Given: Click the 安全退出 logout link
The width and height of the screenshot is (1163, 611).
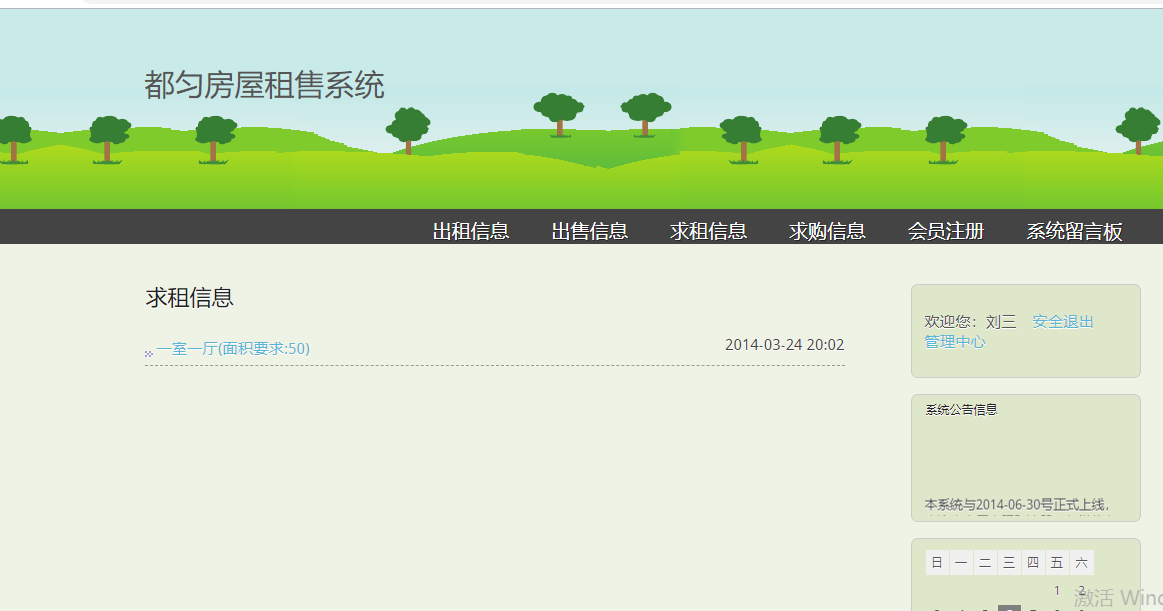Looking at the screenshot, I should (x=1063, y=322).
